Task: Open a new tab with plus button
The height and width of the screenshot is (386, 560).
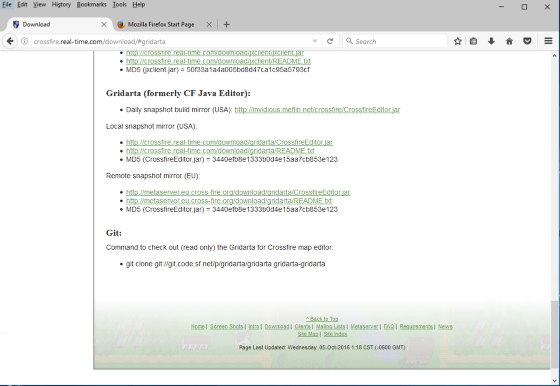Action: point(226,25)
